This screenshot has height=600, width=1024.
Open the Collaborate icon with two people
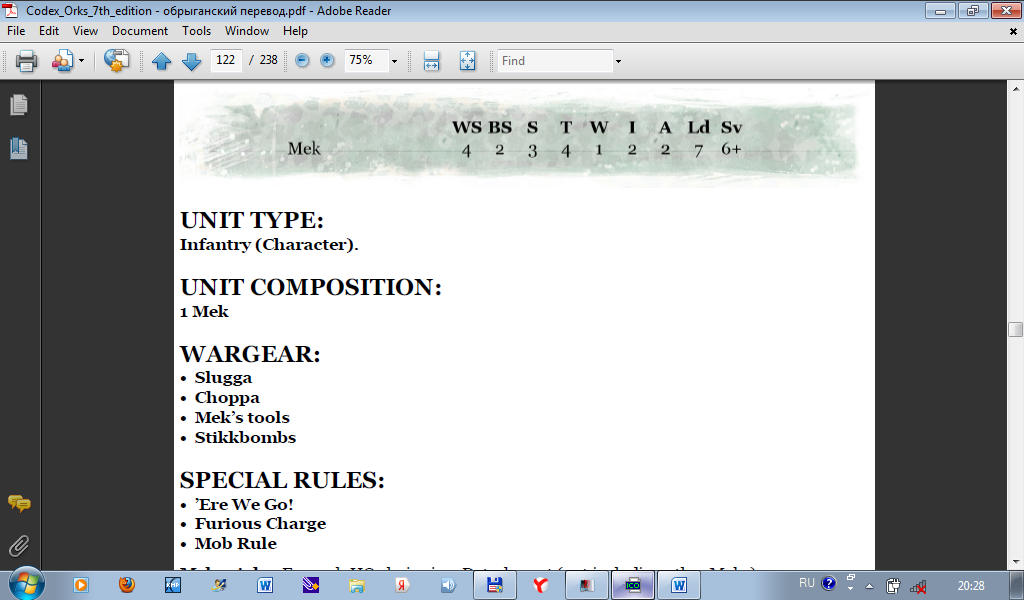[62, 61]
